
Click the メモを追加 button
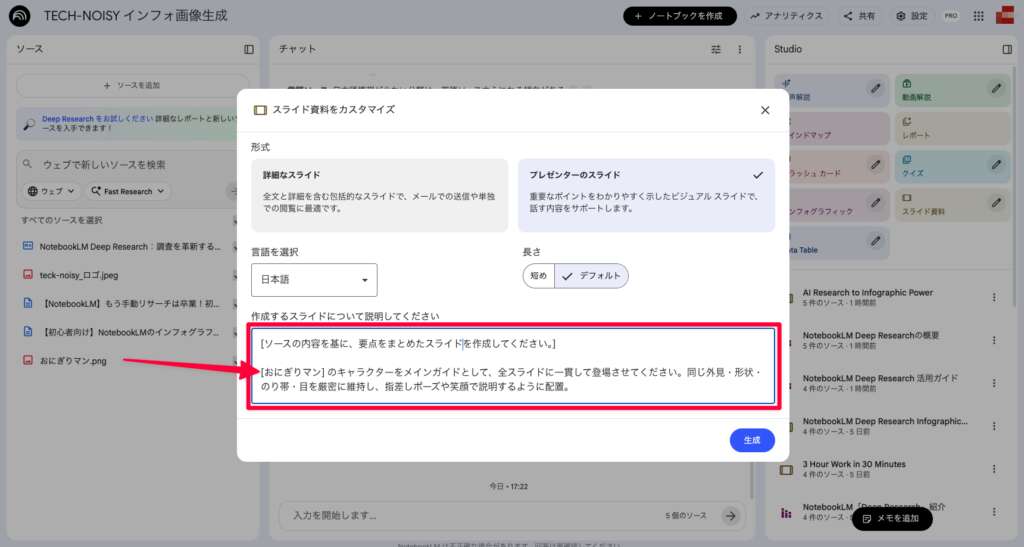pyautogui.click(x=891, y=518)
